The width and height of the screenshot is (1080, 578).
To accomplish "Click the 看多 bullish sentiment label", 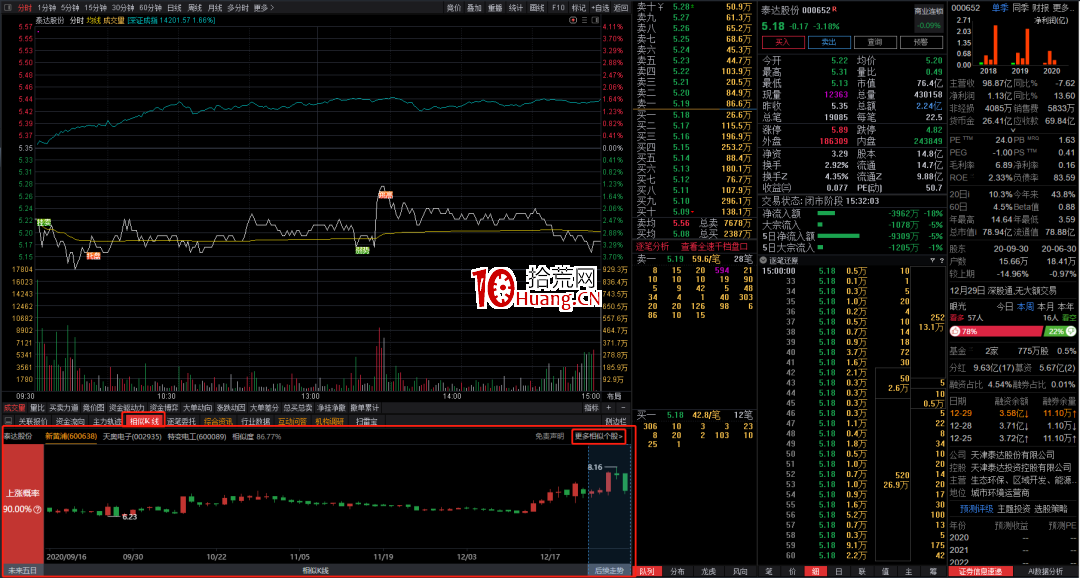I will pos(957,318).
